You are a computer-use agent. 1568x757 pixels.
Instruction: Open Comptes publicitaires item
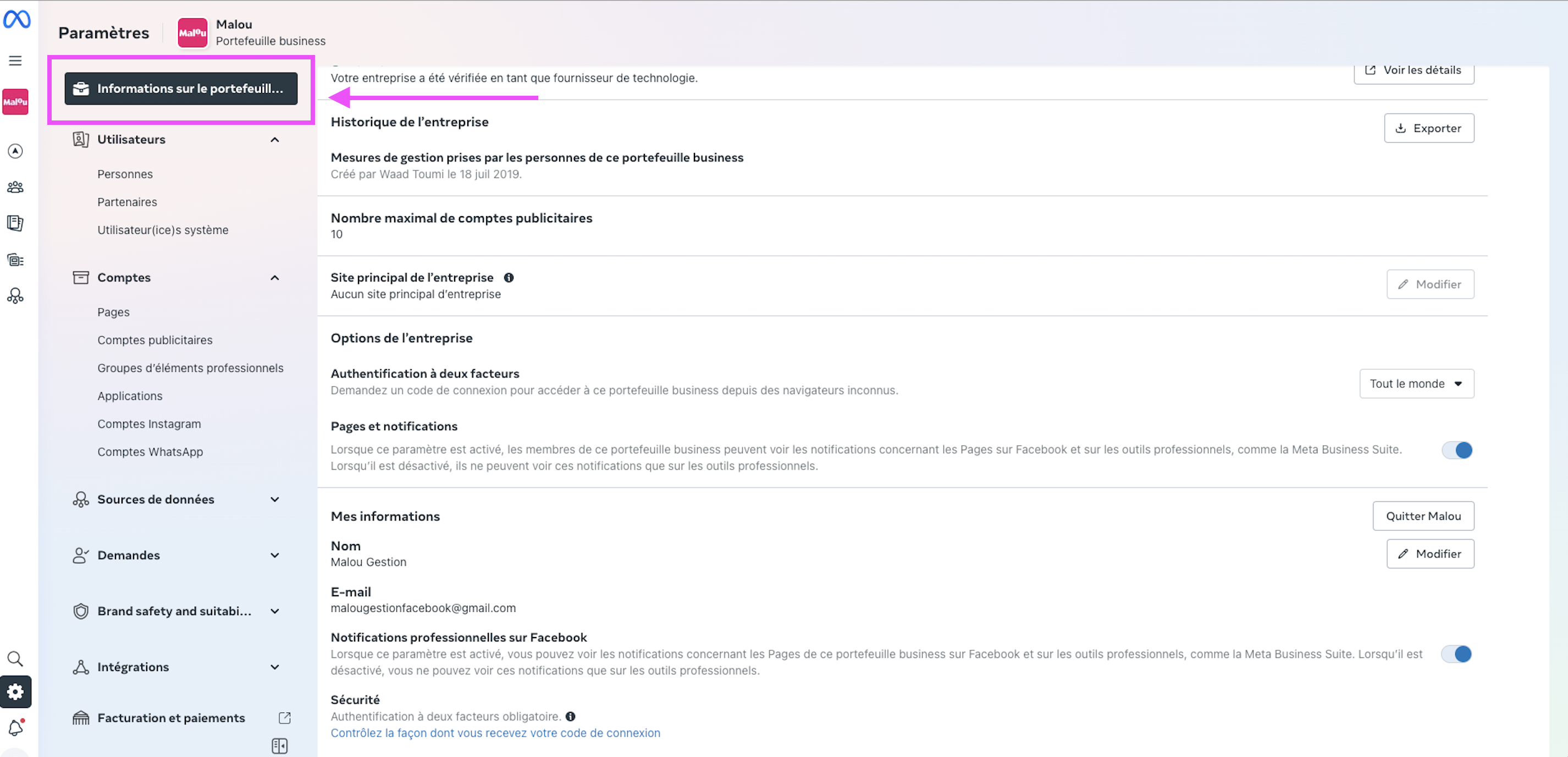(154, 340)
